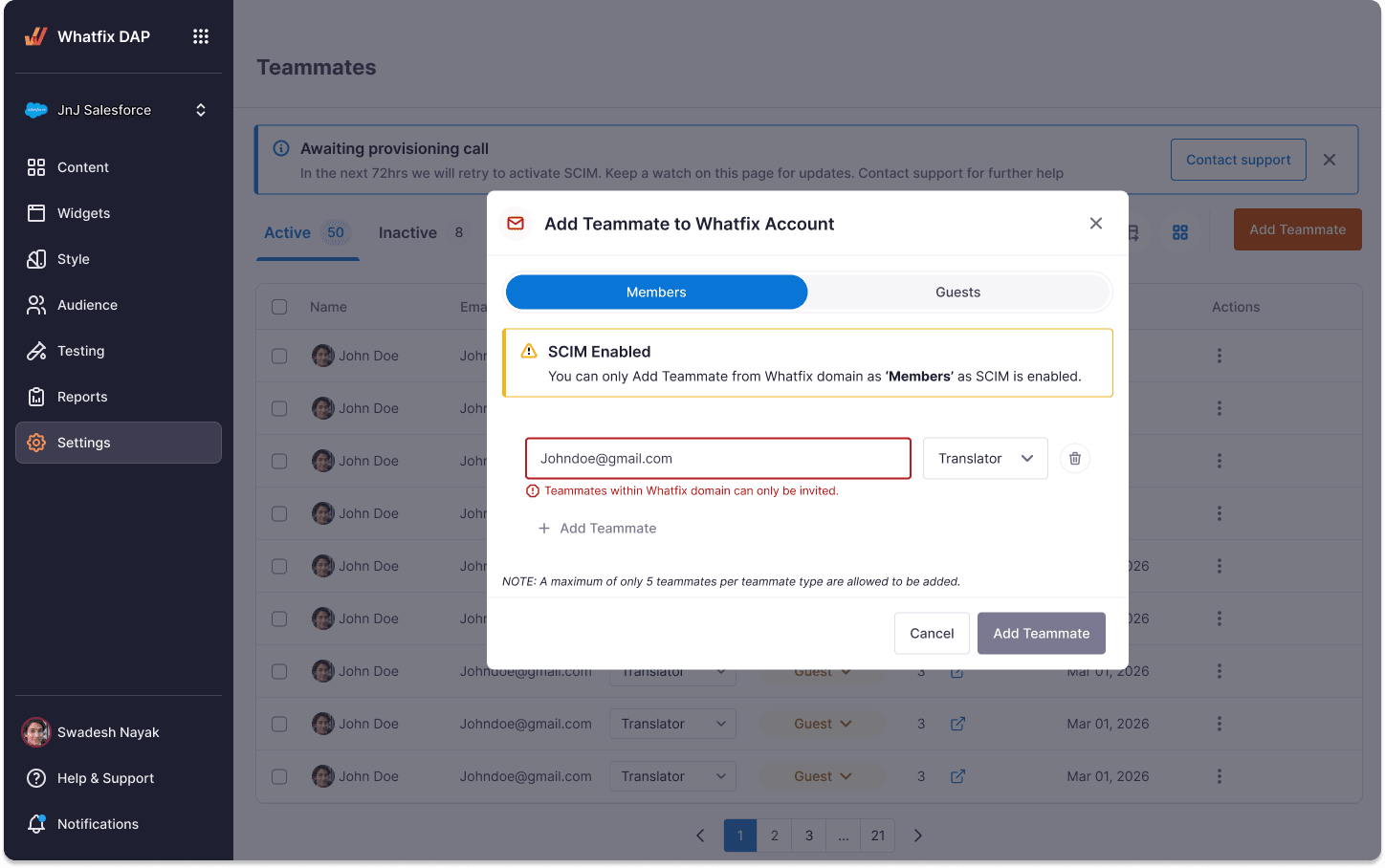Sort by the Name column header
This screenshot has height=868, width=1385.
click(x=328, y=307)
